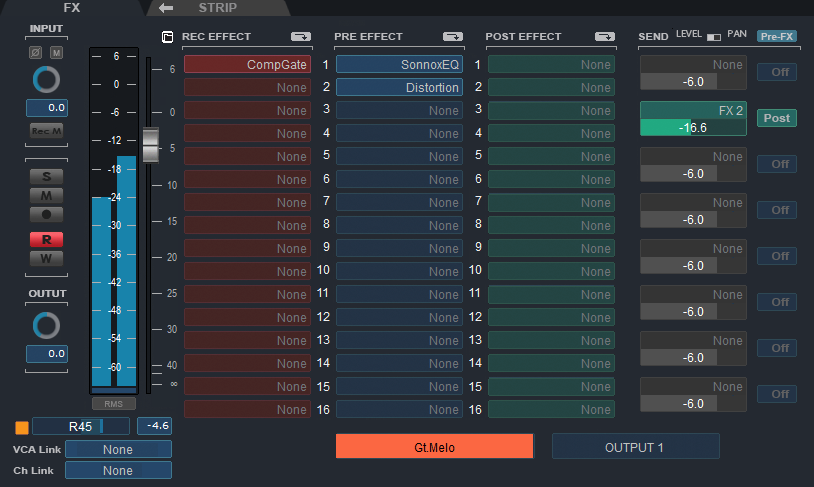Click the input gain knob
The width and height of the screenshot is (814, 487).
pos(46,80)
